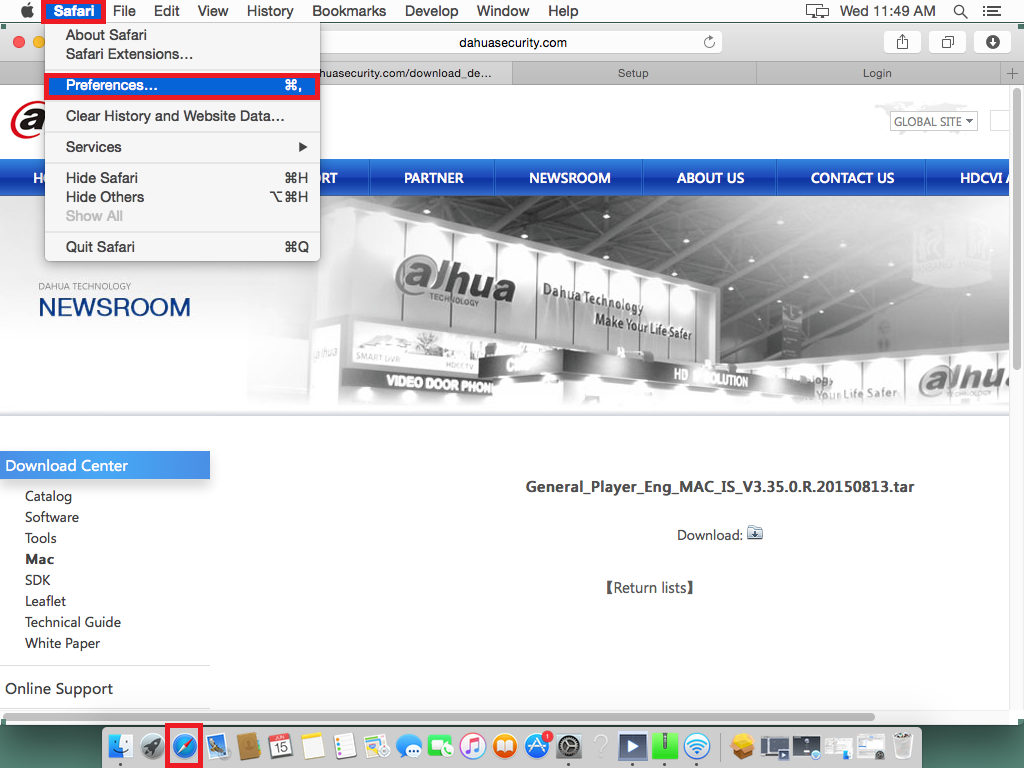The image size is (1024, 768).
Task: Open the File menu
Action: coord(124,11)
